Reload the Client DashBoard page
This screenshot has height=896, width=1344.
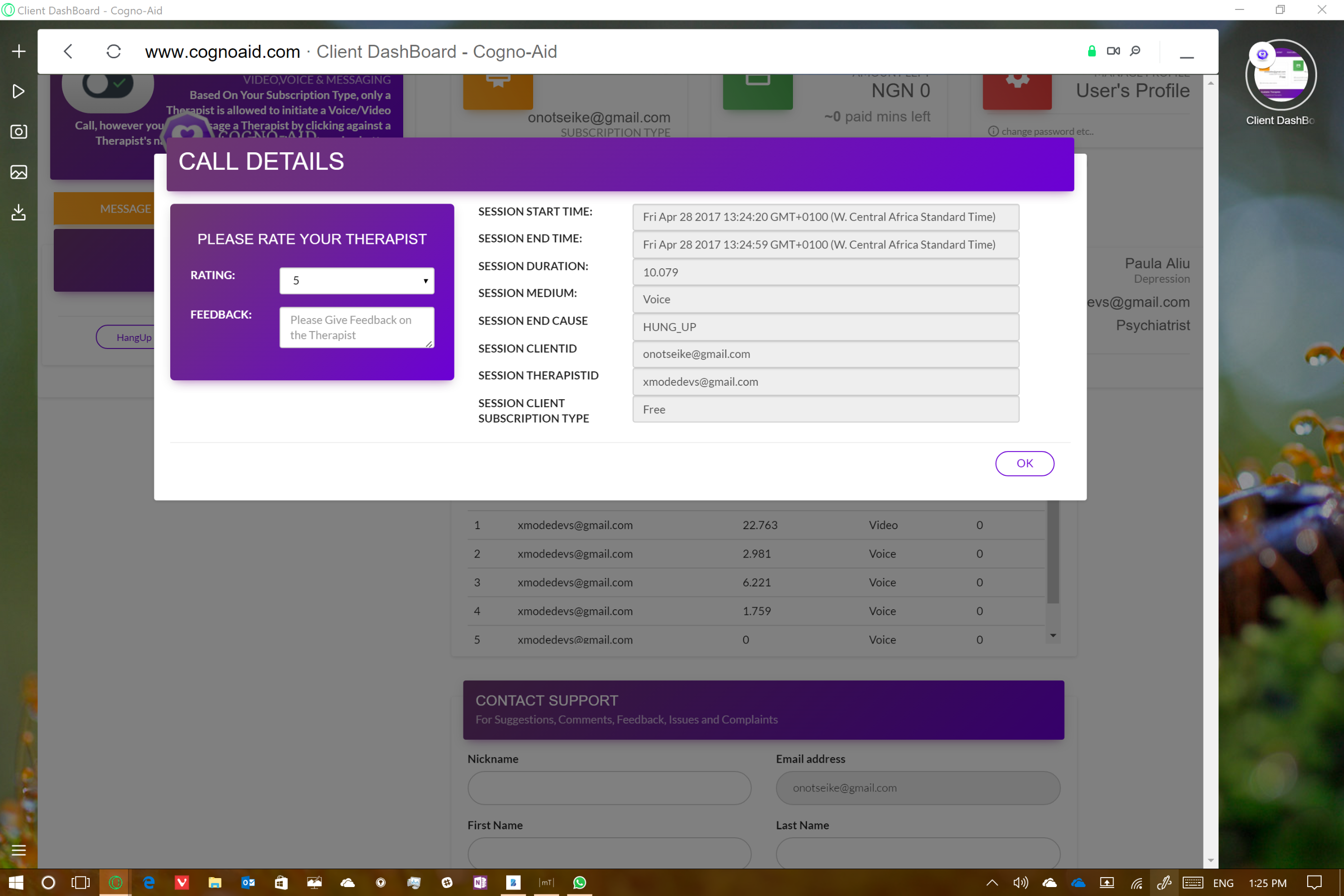point(113,51)
